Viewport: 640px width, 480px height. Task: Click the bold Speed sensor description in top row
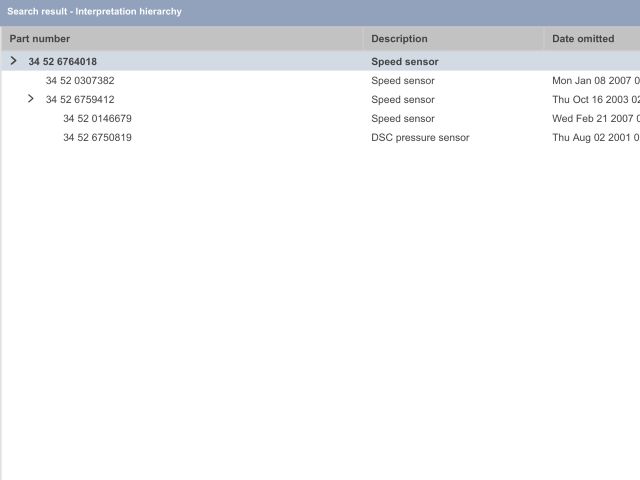click(405, 62)
